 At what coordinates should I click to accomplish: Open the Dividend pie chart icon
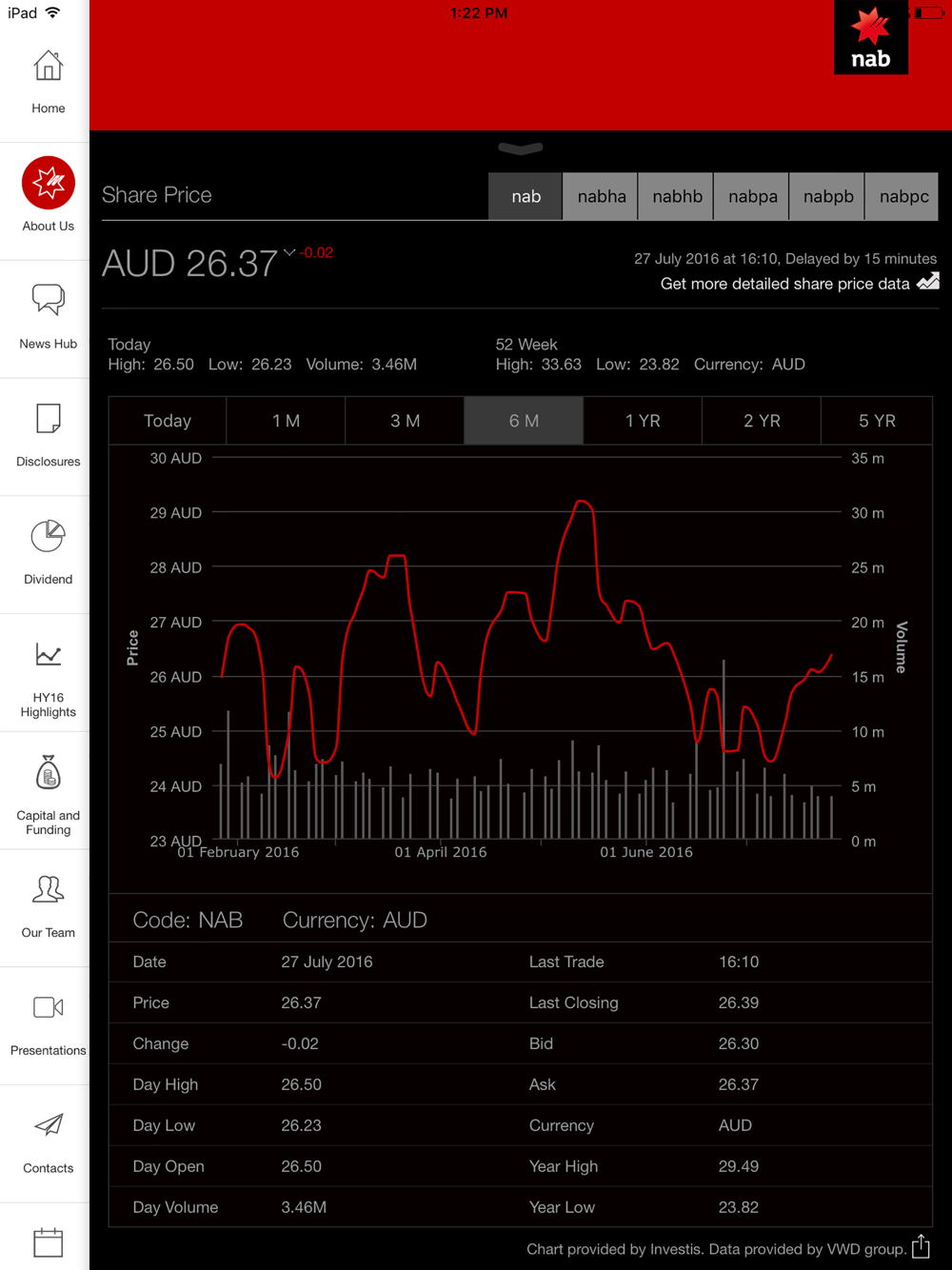(48, 536)
